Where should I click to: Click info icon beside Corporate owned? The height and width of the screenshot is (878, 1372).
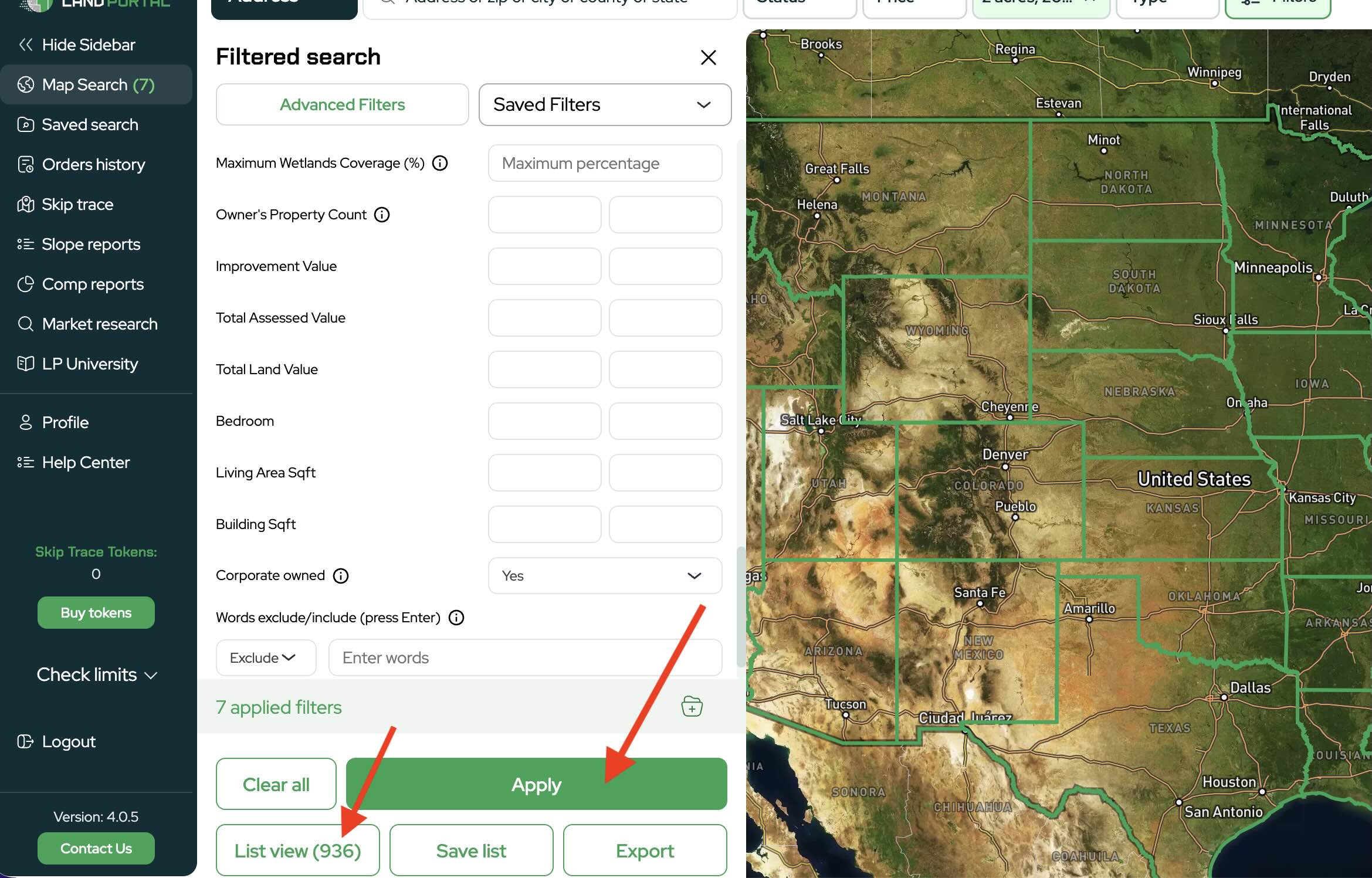(341, 576)
